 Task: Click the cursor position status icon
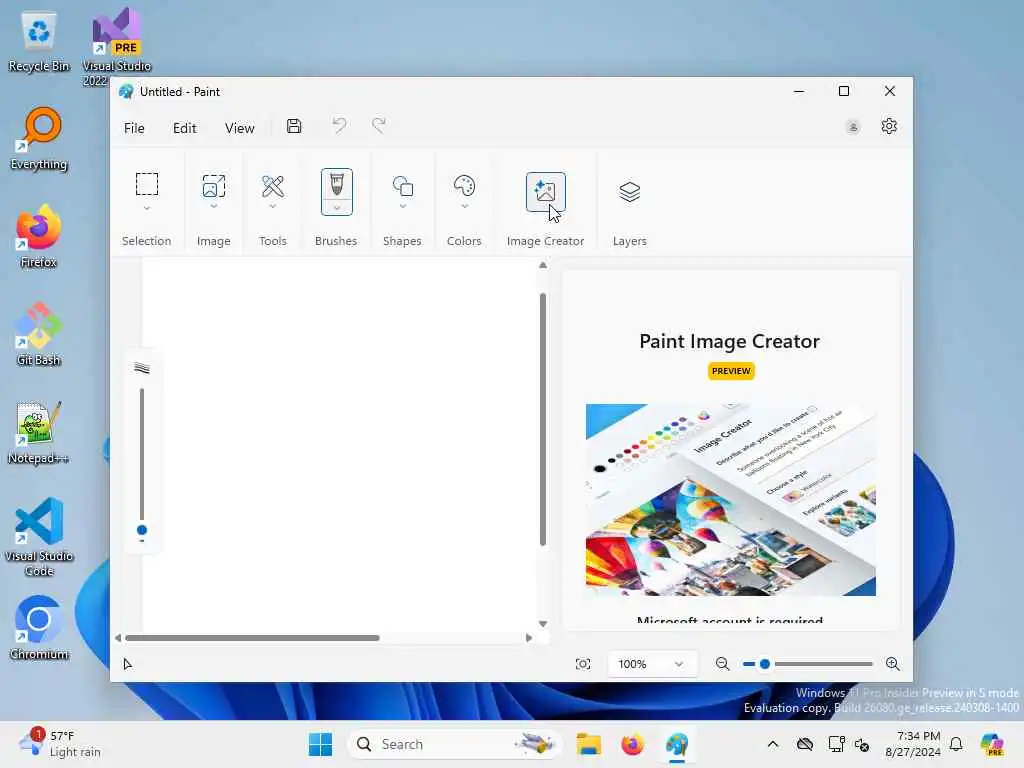pos(128,664)
